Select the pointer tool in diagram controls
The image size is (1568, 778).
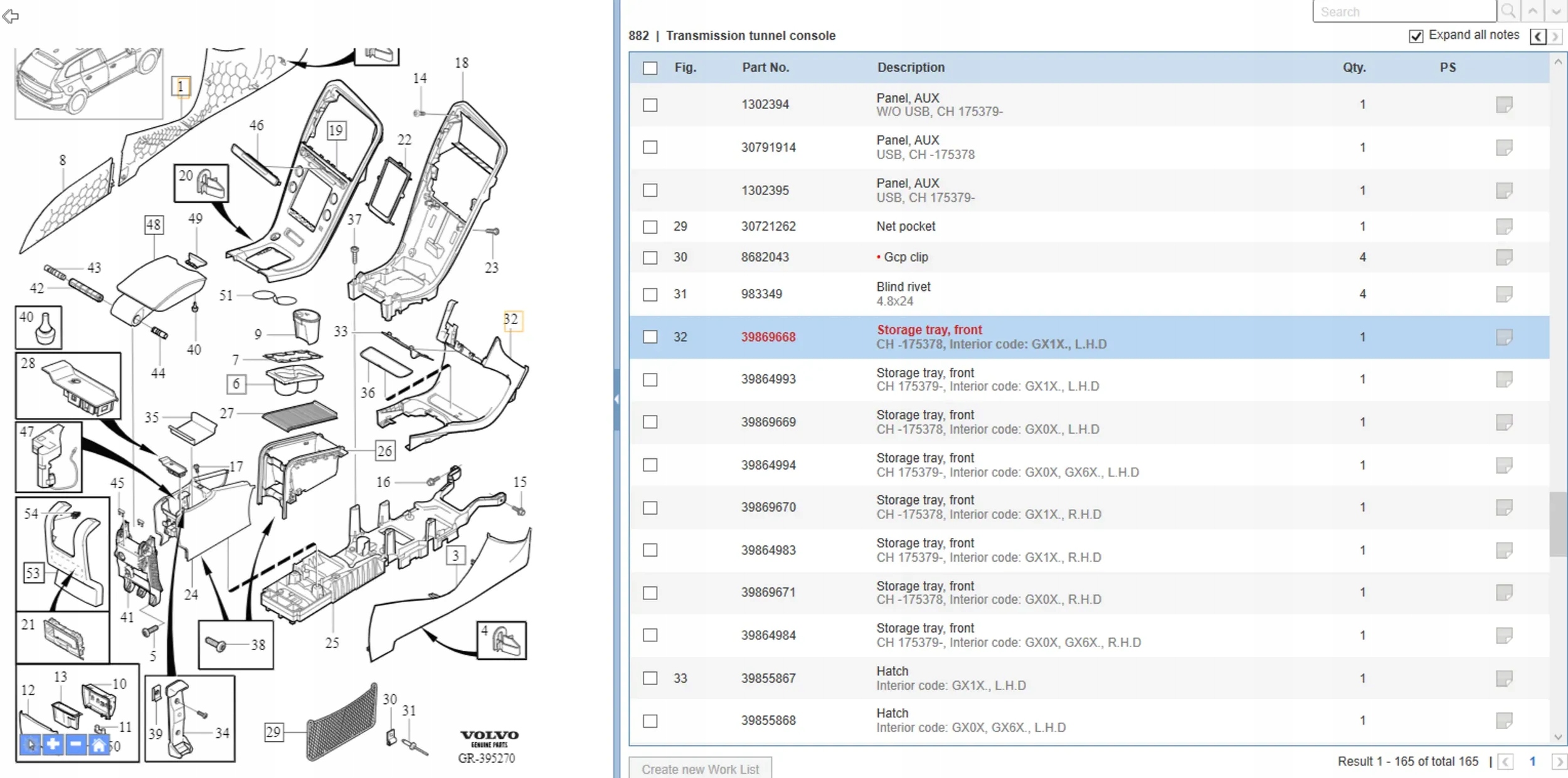(x=30, y=745)
